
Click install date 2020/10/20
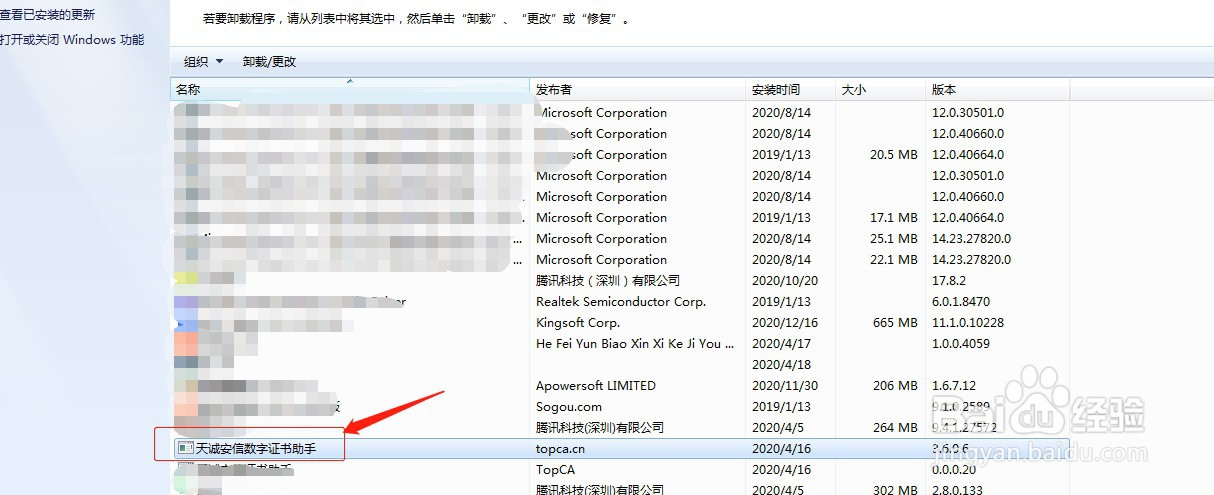tap(785, 281)
